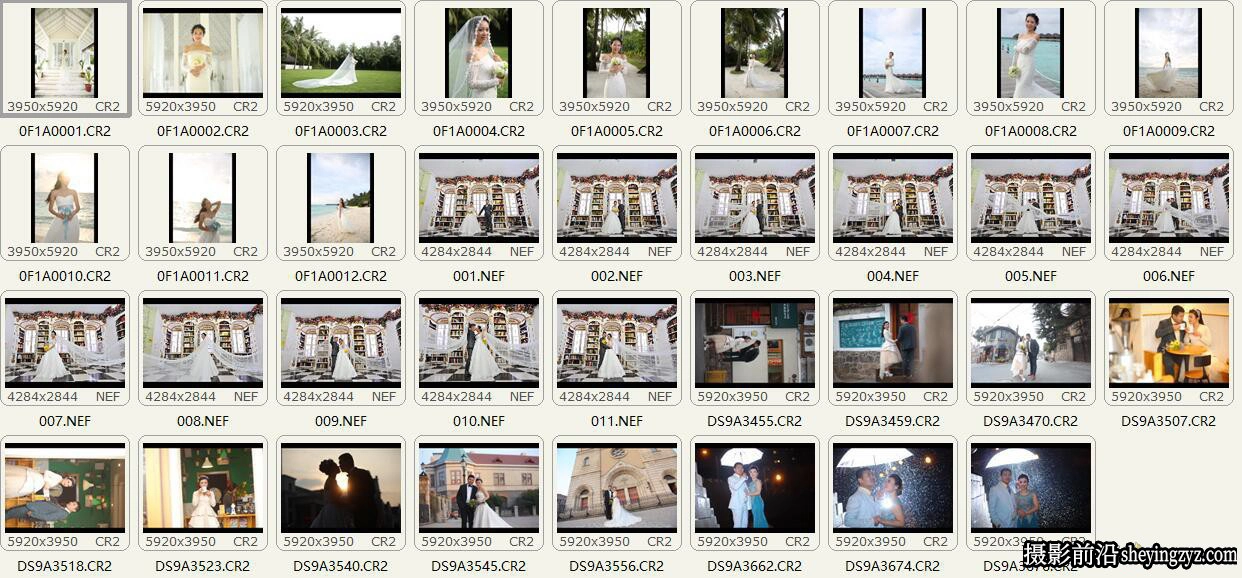This screenshot has width=1242, height=578.
Task: Click the file name 010.NEF
Action: tap(479, 421)
